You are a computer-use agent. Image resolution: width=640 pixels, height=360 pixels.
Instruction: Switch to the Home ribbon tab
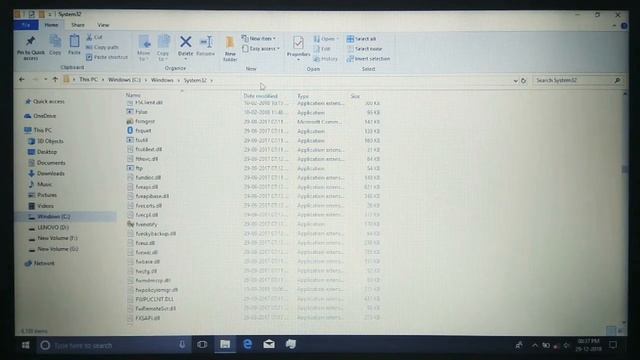tap(51, 25)
